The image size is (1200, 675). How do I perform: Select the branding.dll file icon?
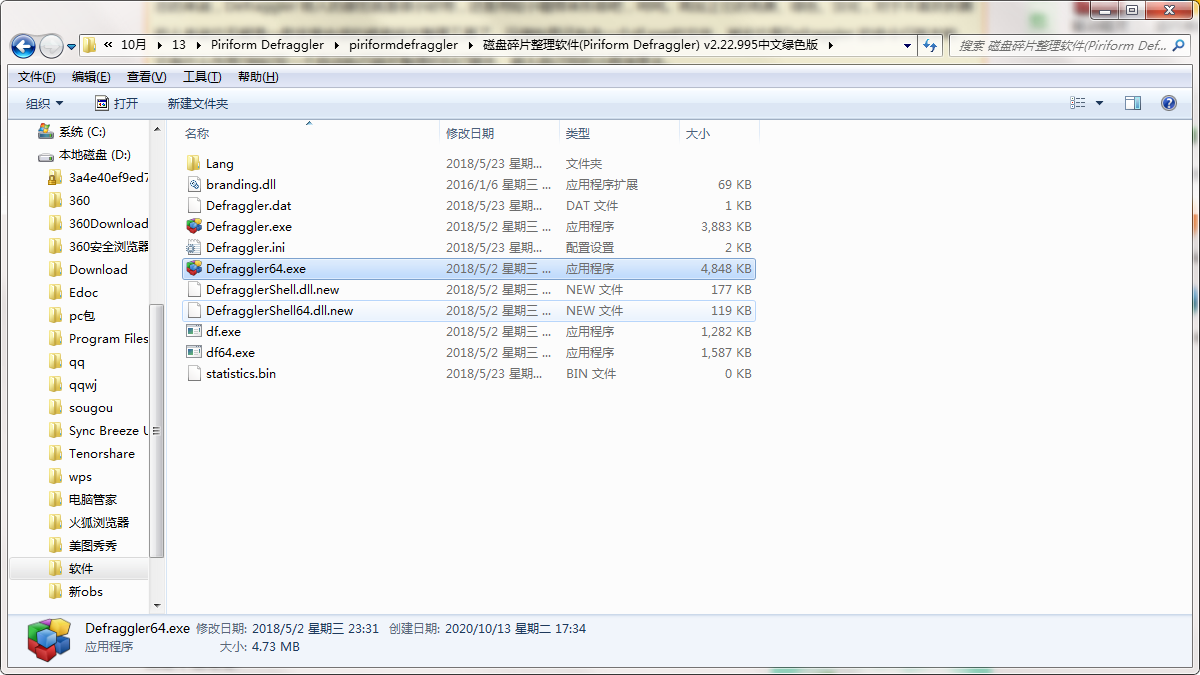tap(194, 185)
